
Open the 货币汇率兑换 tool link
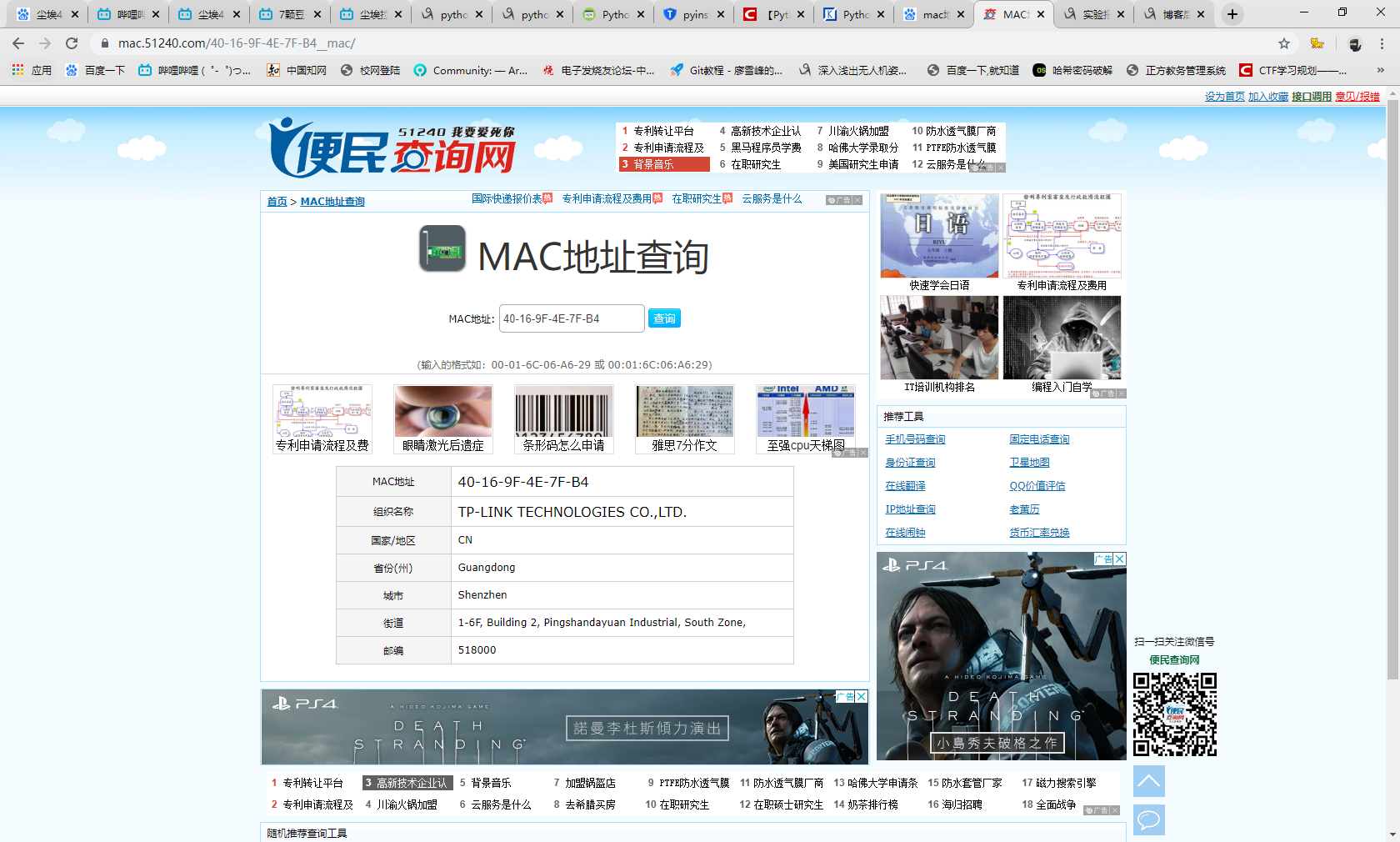(x=1039, y=533)
